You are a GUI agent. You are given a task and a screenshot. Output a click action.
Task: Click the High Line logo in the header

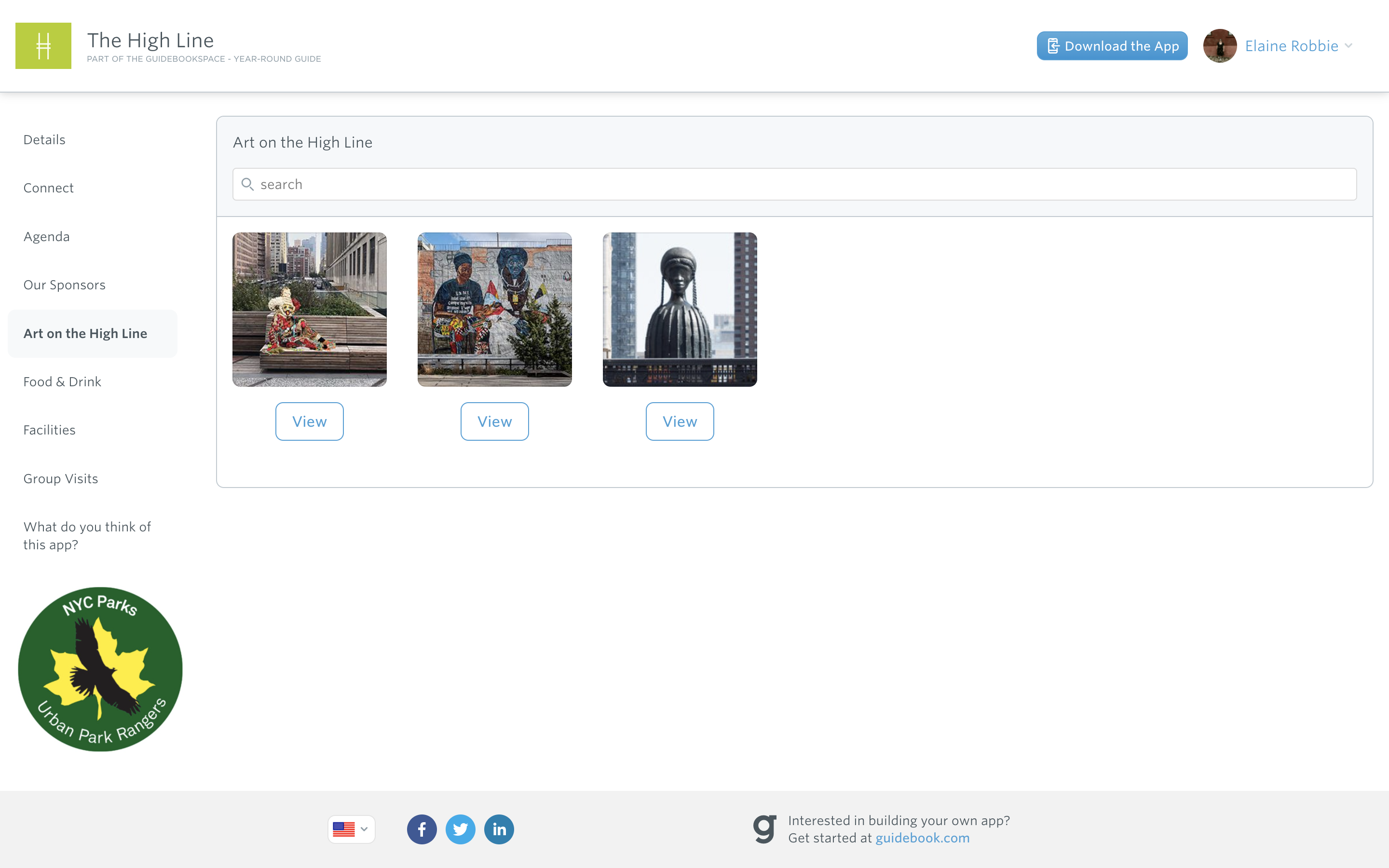coord(43,45)
